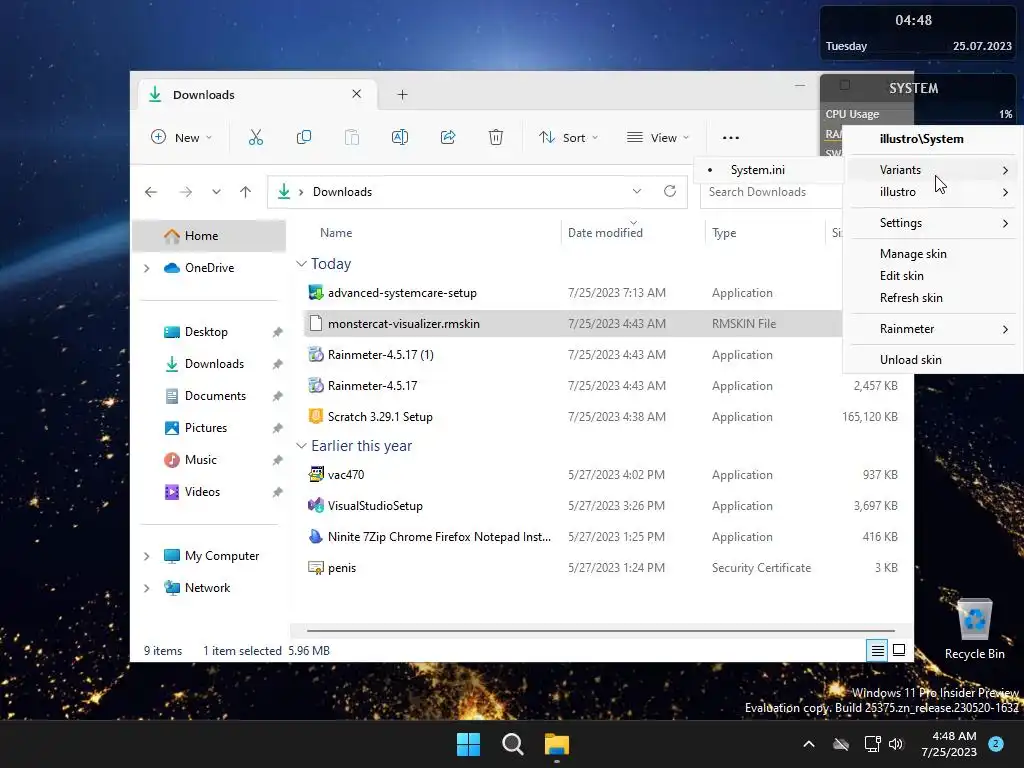Open the Settings submenu in skin menu

click(933, 223)
